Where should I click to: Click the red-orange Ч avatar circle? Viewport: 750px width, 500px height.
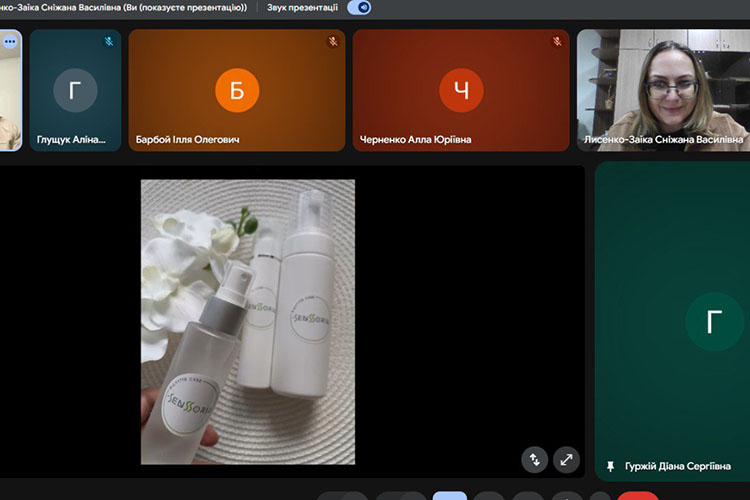tap(461, 92)
